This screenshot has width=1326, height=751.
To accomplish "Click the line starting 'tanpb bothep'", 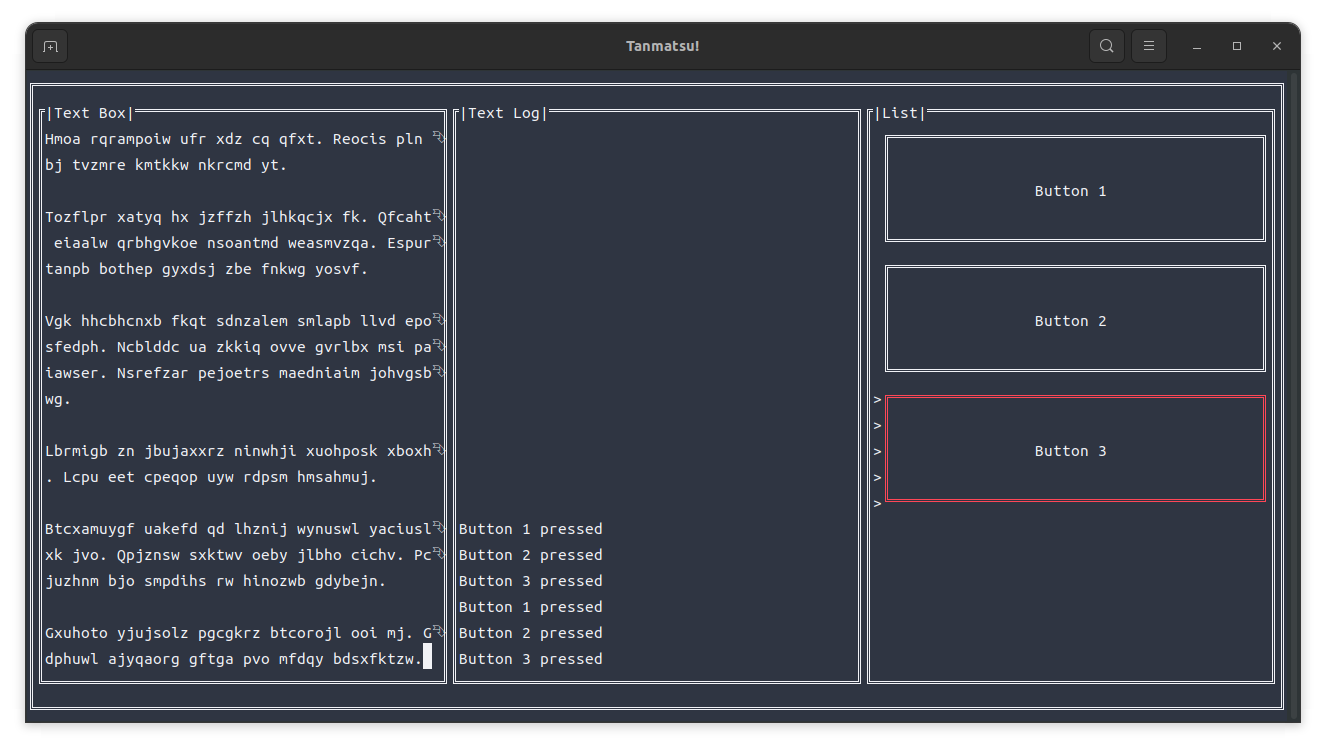I will tap(207, 269).
